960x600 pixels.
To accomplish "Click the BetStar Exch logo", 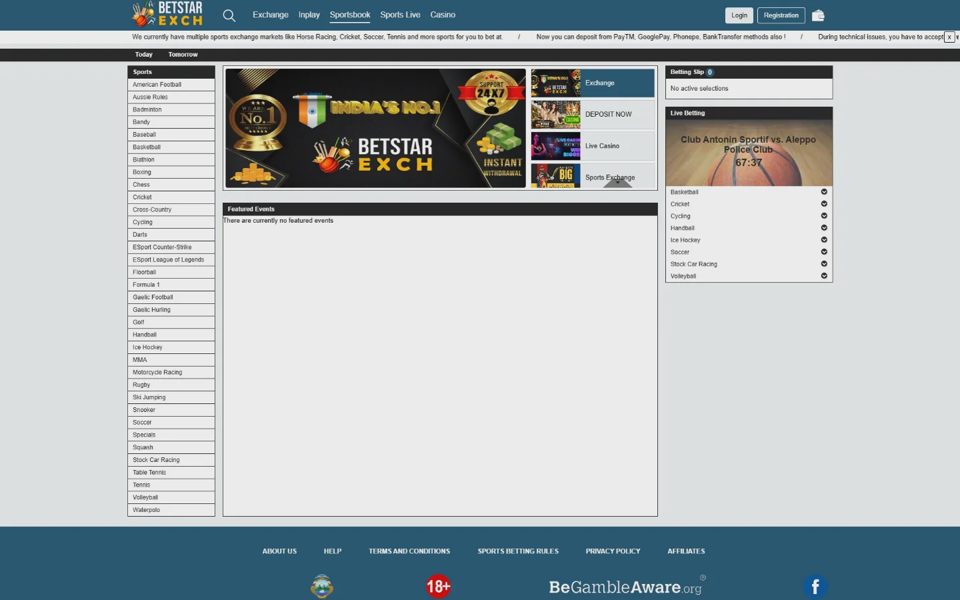I will pyautogui.click(x=168, y=14).
